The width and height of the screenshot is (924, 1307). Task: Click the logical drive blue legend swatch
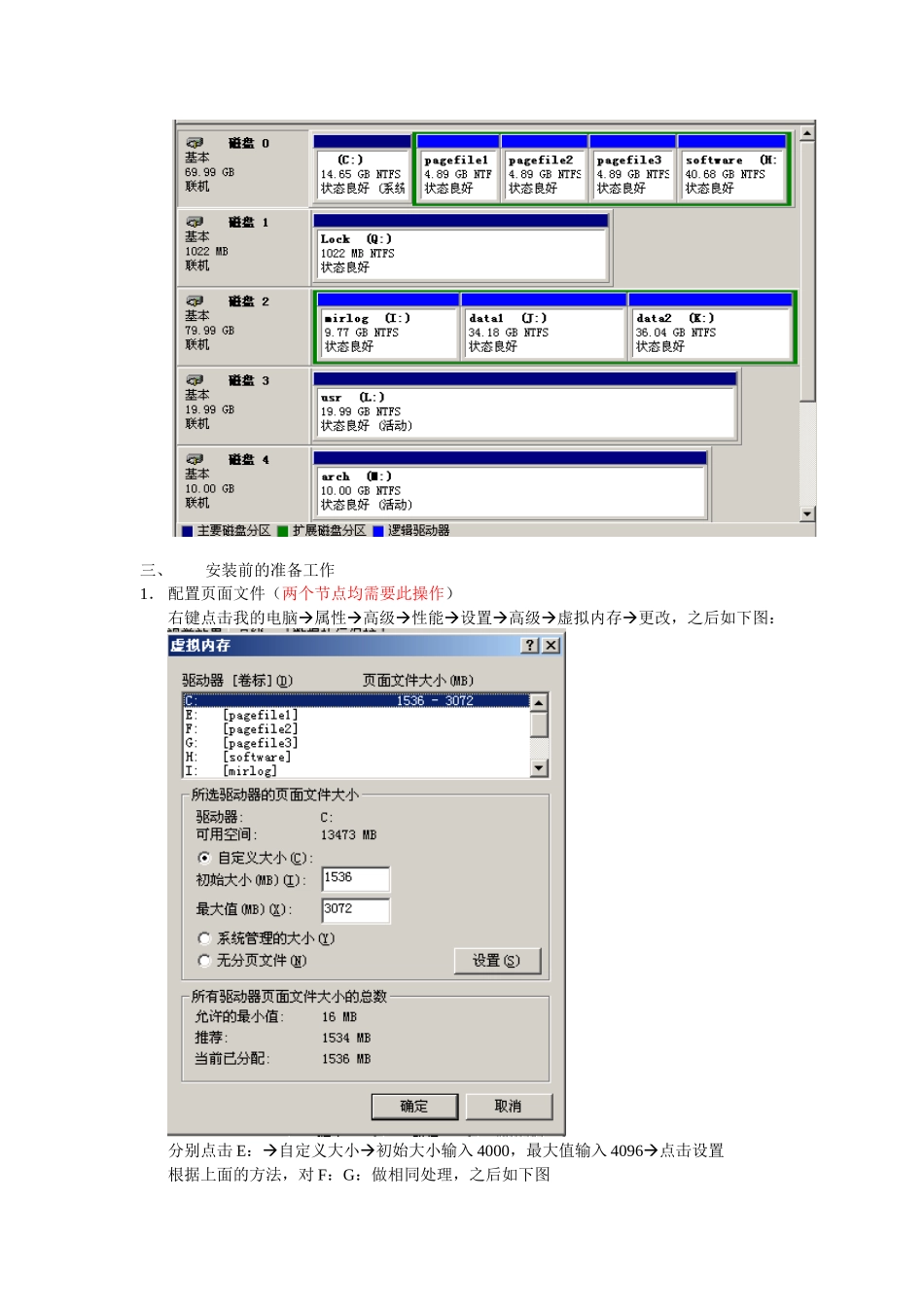(378, 531)
